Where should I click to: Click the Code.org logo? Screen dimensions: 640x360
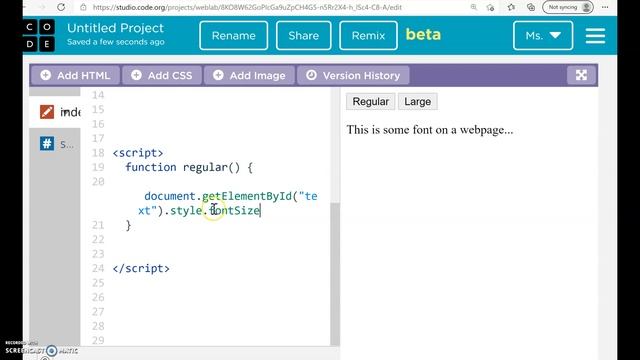[x=38, y=35]
